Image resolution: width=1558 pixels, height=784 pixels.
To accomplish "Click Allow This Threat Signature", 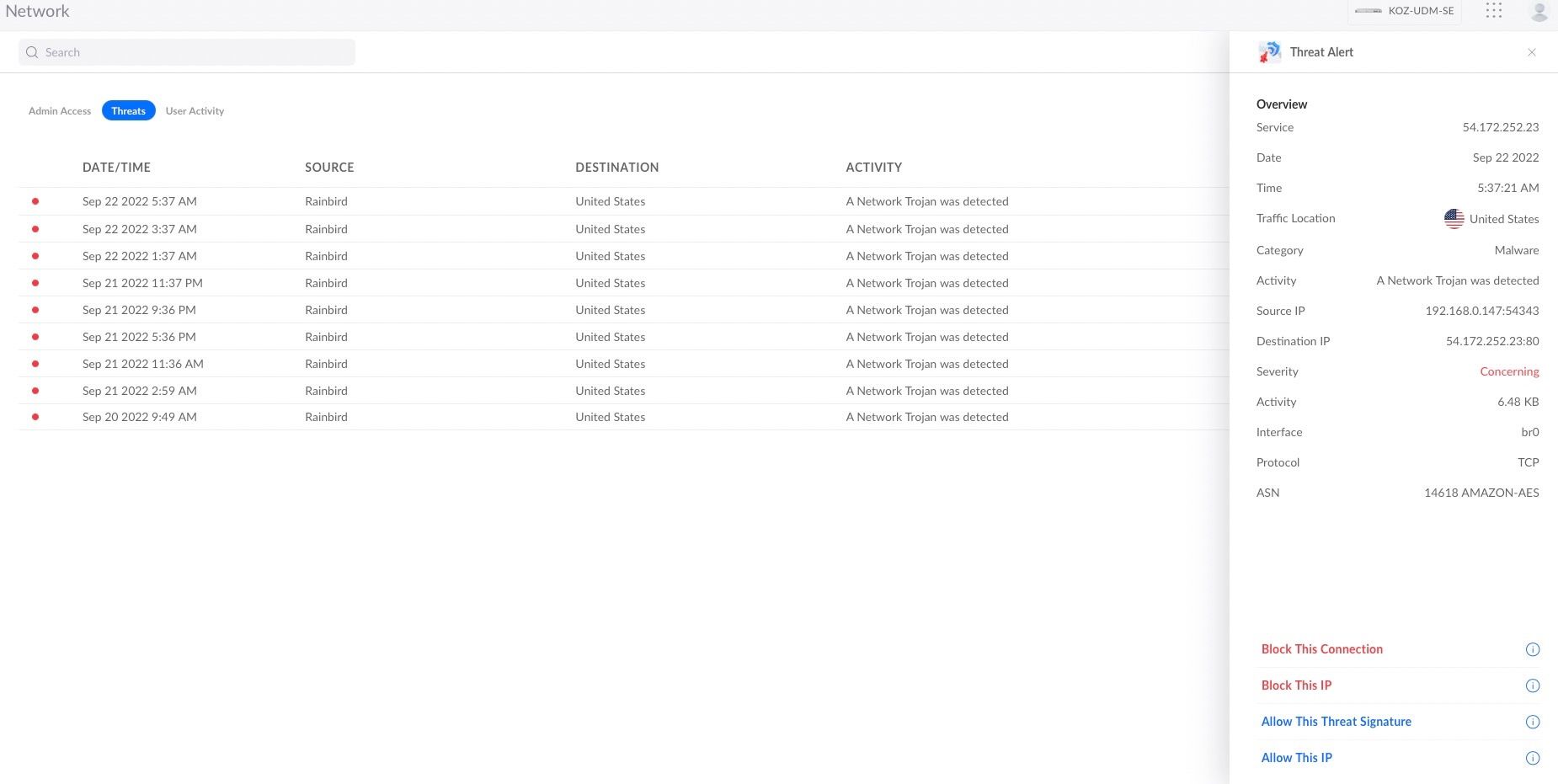I will 1336,722.
